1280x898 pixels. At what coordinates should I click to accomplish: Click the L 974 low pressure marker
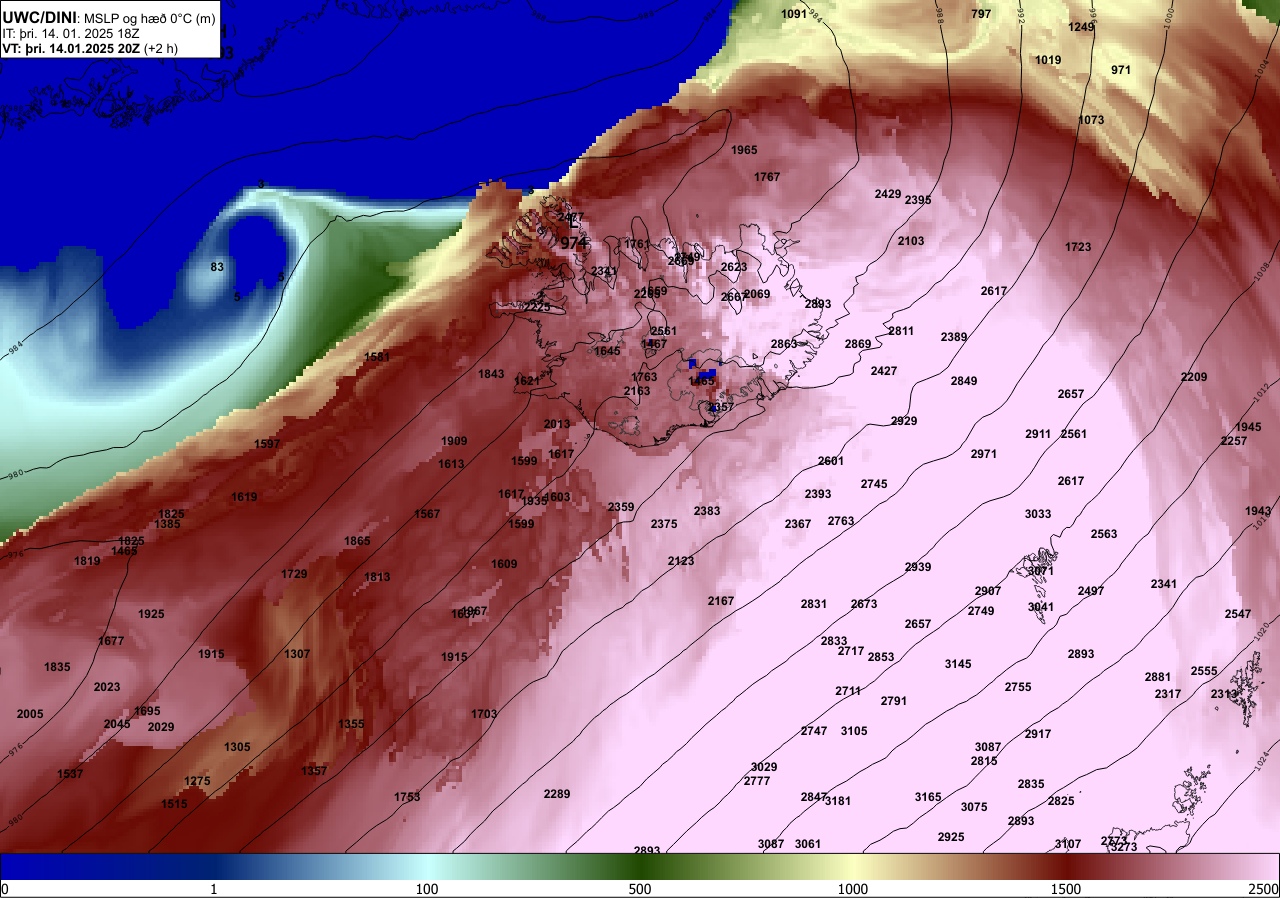(573, 234)
